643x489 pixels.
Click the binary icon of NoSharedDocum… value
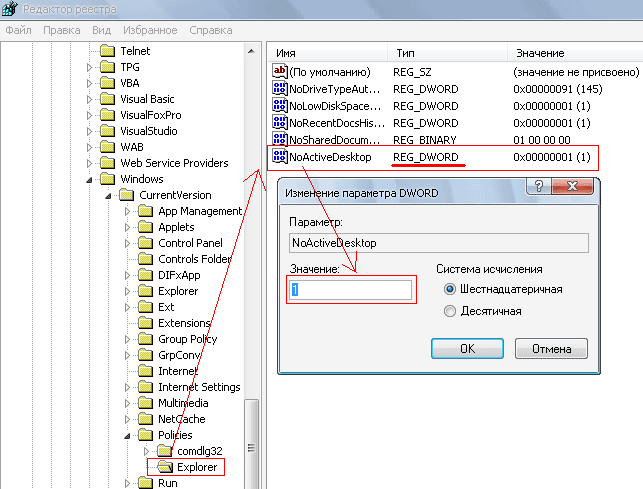(x=280, y=139)
